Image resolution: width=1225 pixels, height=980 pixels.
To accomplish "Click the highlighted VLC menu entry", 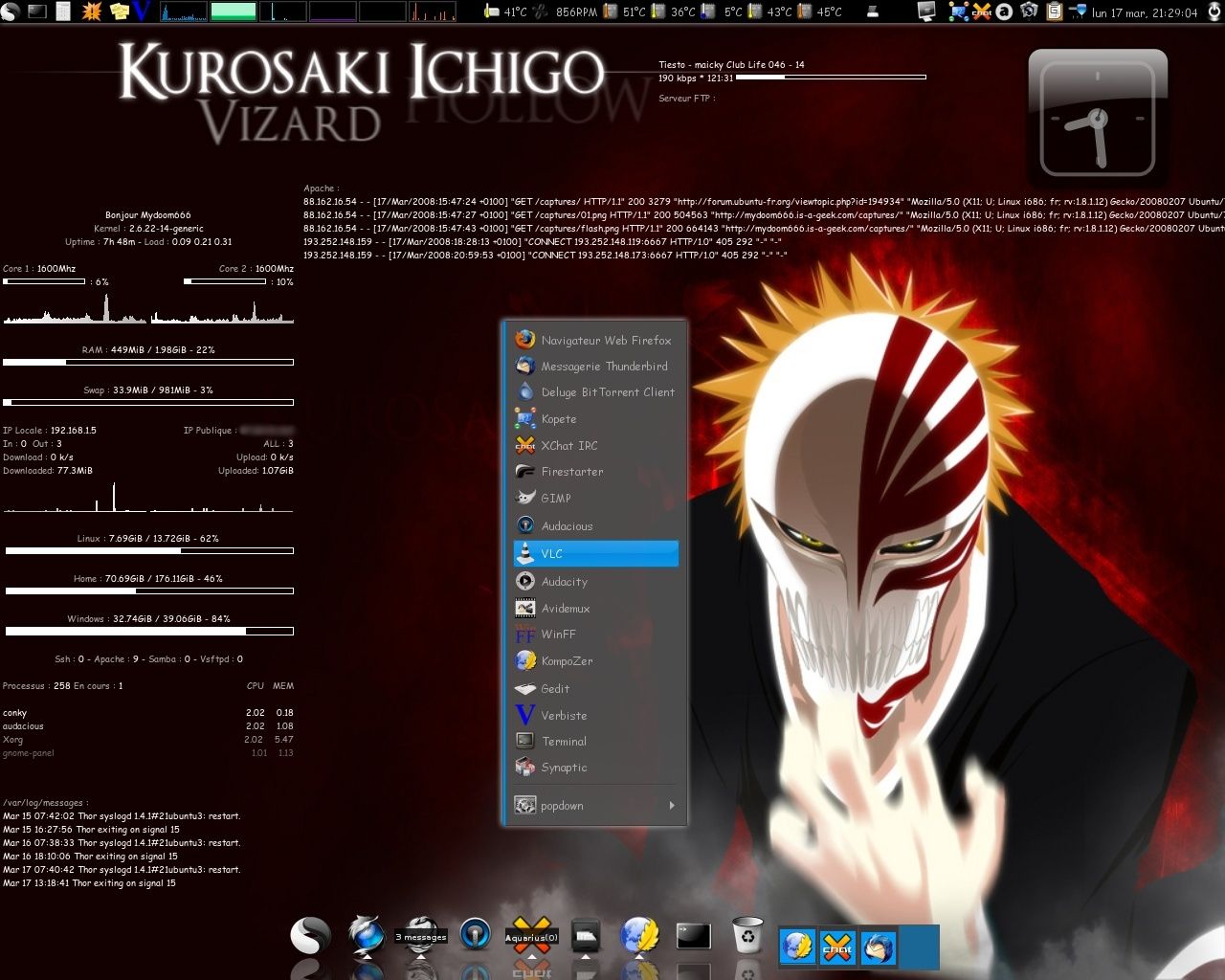I will (x=595, y=553).
